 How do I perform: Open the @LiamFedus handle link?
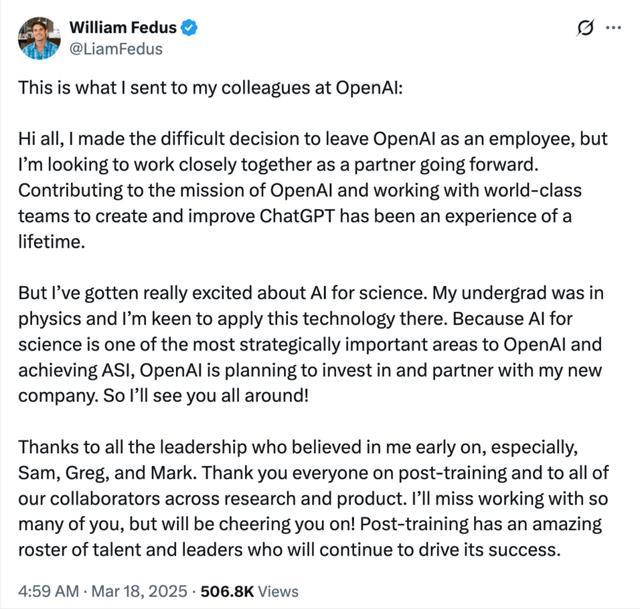115,47
